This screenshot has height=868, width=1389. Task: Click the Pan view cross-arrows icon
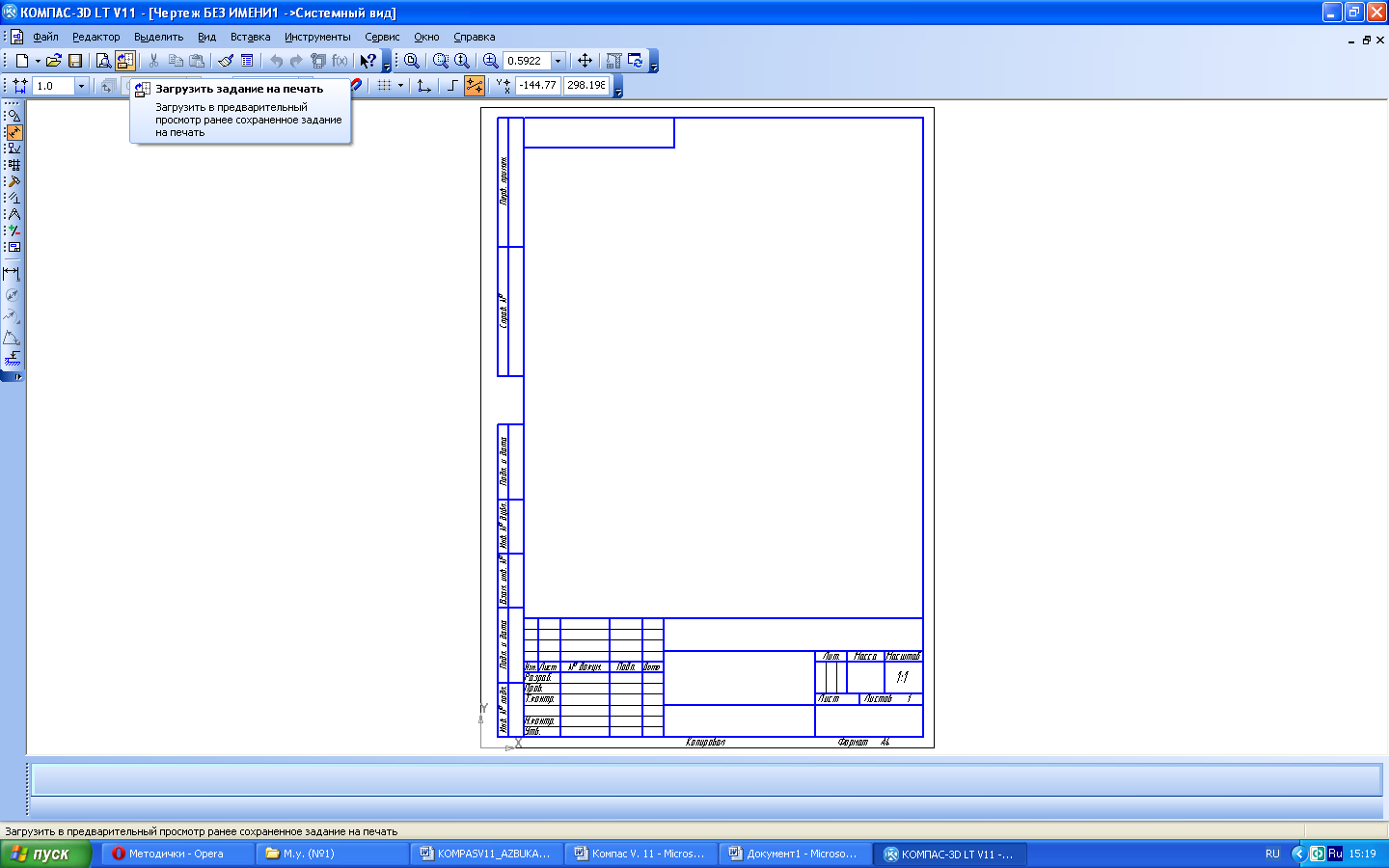585,61
